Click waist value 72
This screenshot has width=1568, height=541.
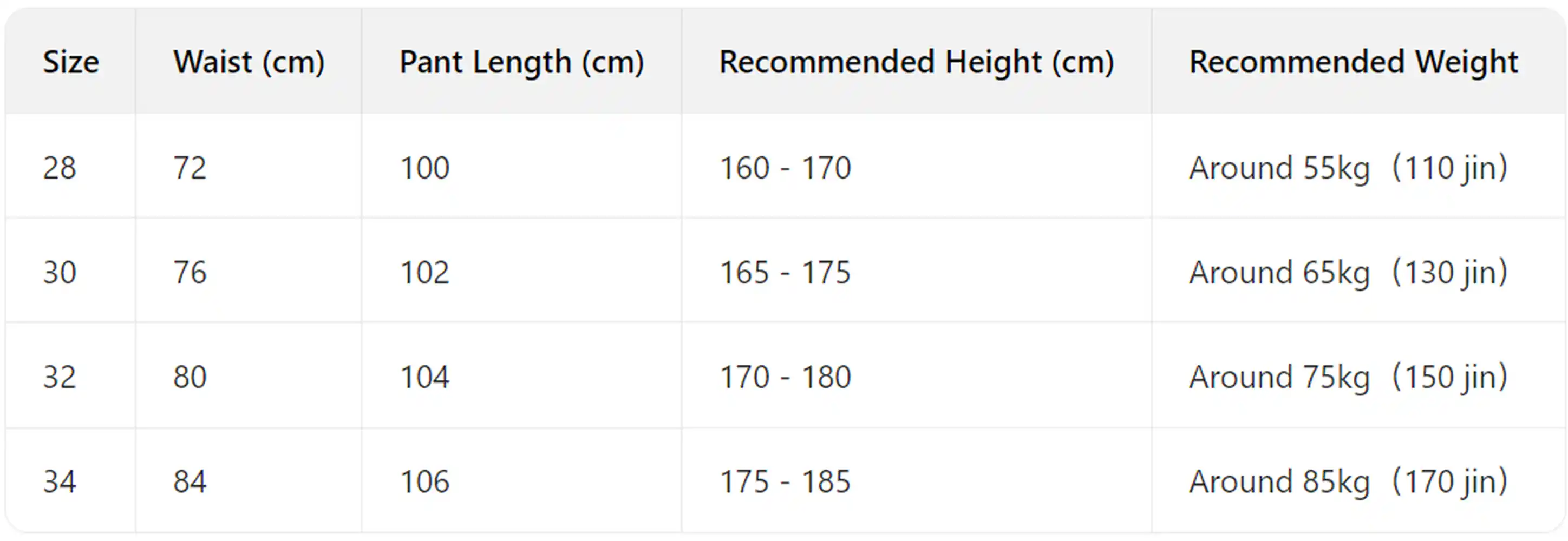(190, 168)
